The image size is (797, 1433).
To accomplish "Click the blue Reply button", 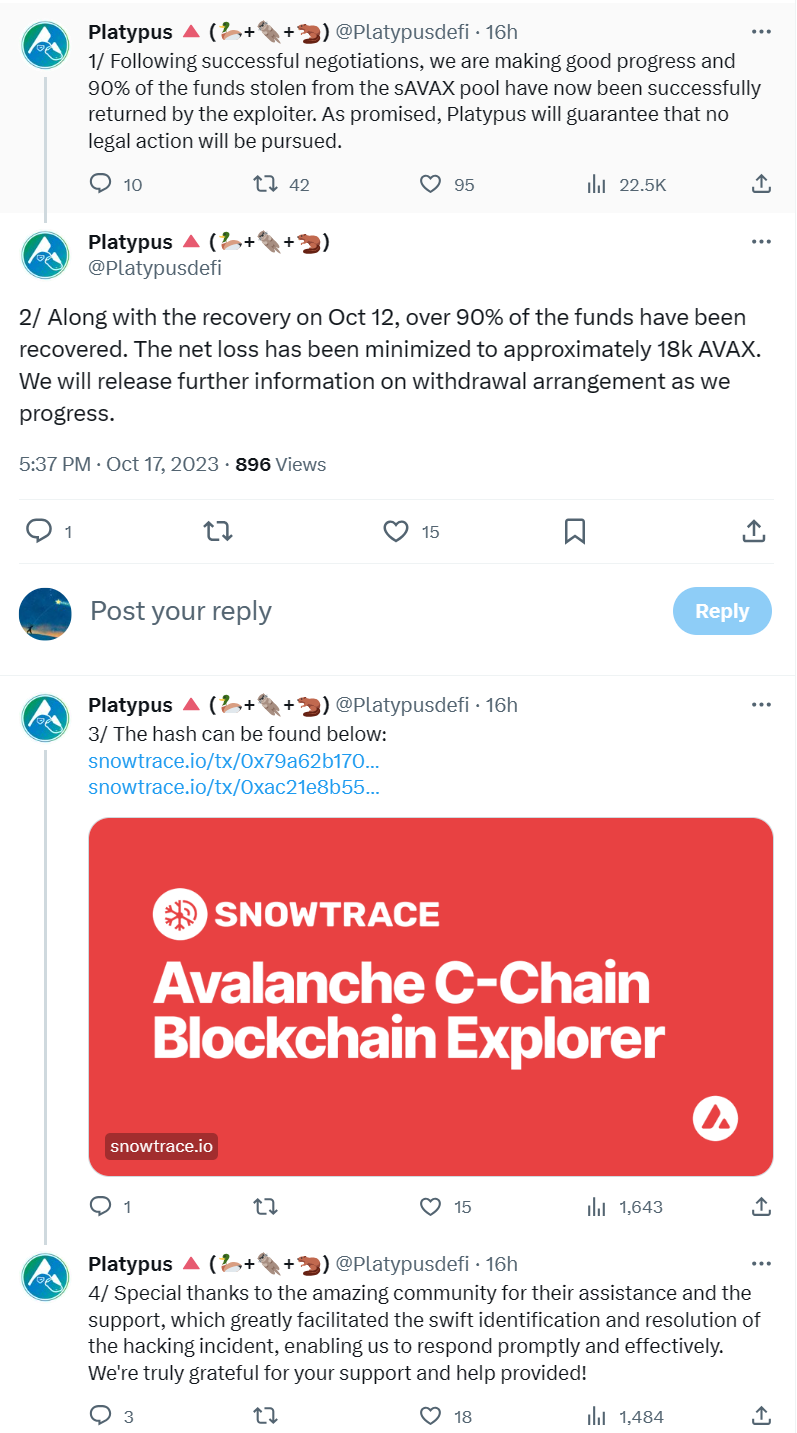I will (x=722, y=611).
